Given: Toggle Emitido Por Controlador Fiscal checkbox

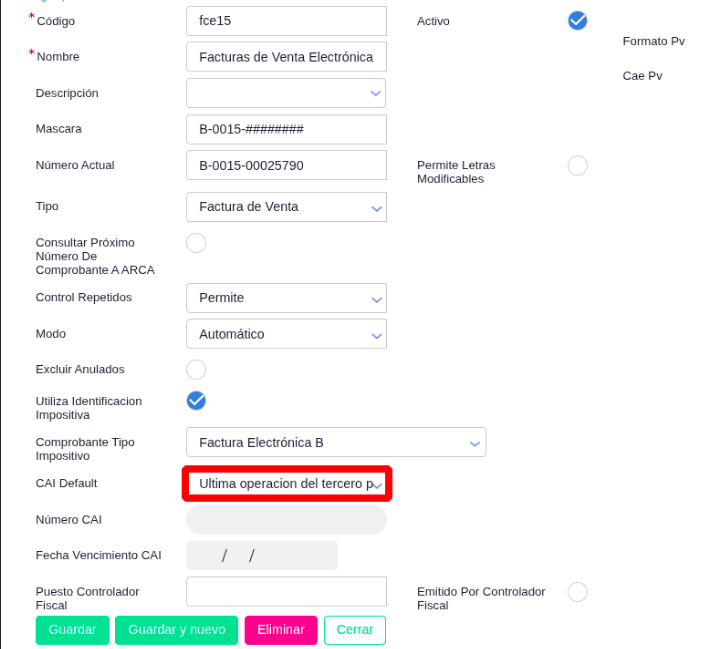Looking at the screenshot, I should pos(577,592).
